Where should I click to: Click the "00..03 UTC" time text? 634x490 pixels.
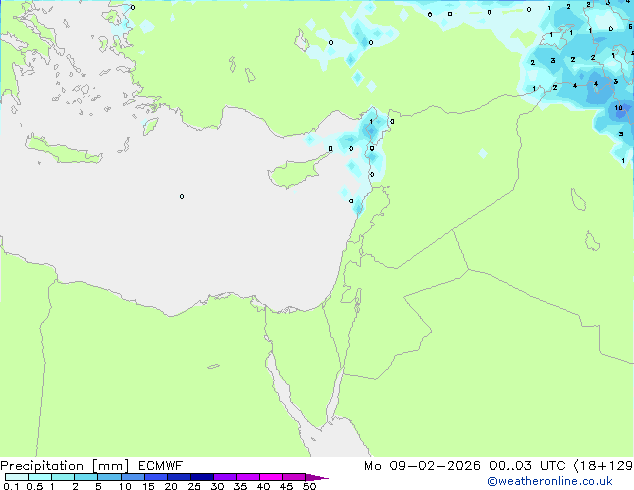(x=527, y=466)
